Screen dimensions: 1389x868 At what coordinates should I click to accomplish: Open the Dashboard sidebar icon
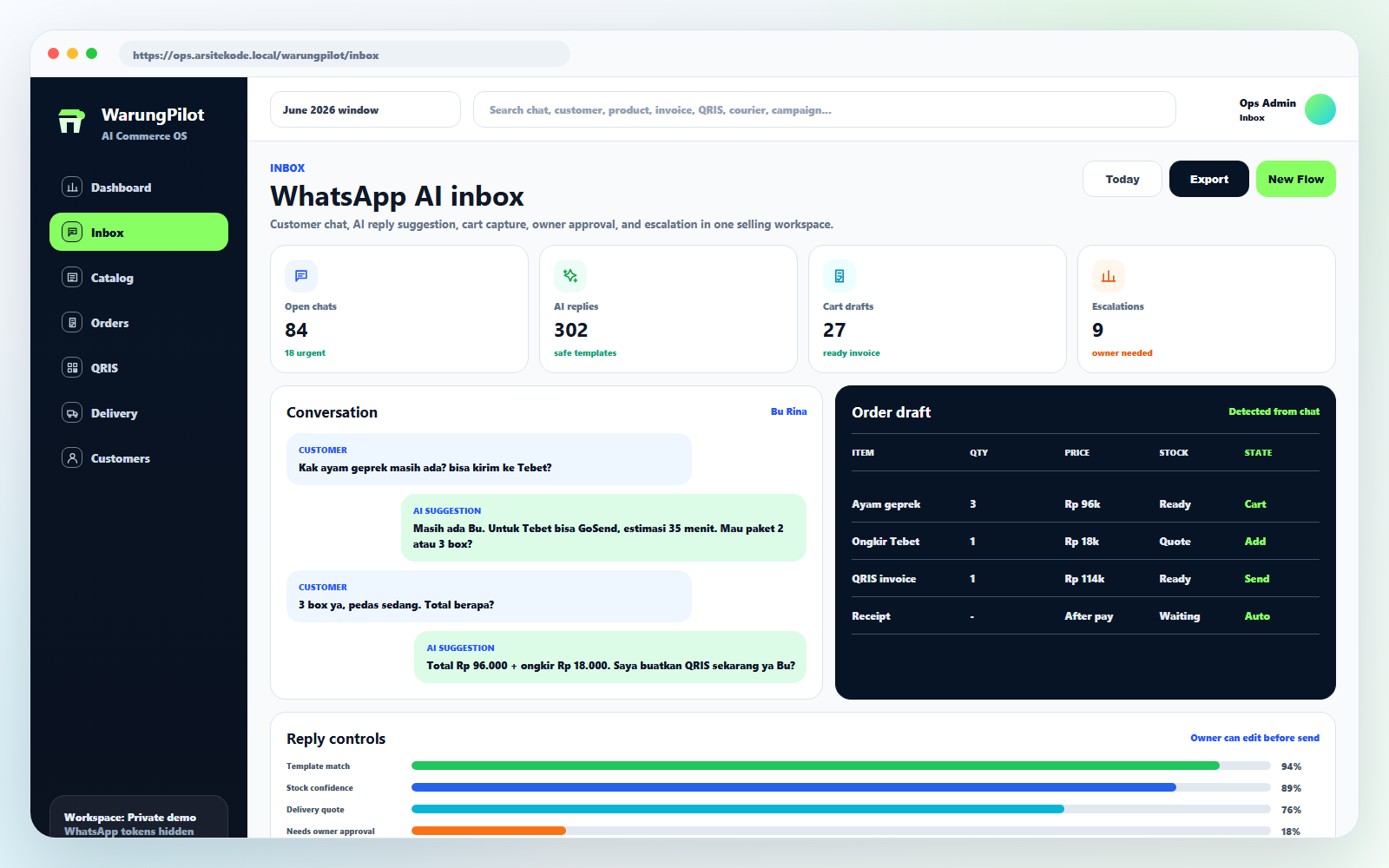point(72,187)
